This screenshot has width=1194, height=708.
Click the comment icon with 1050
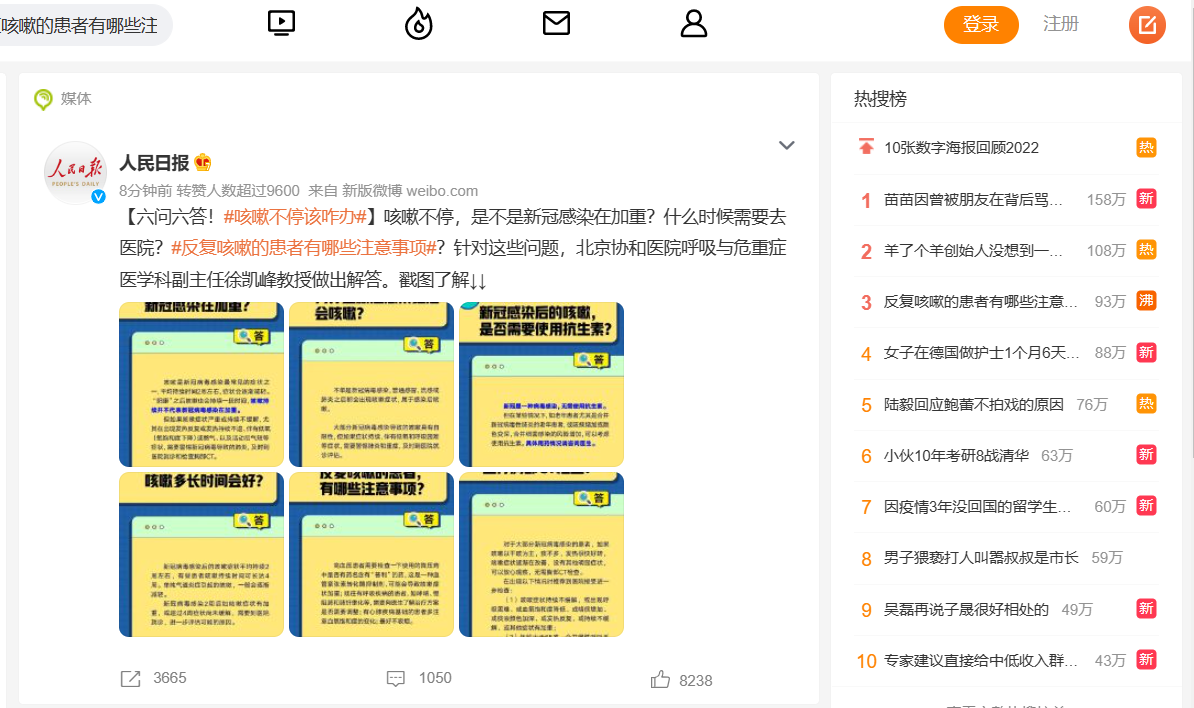tap(396, 679)
